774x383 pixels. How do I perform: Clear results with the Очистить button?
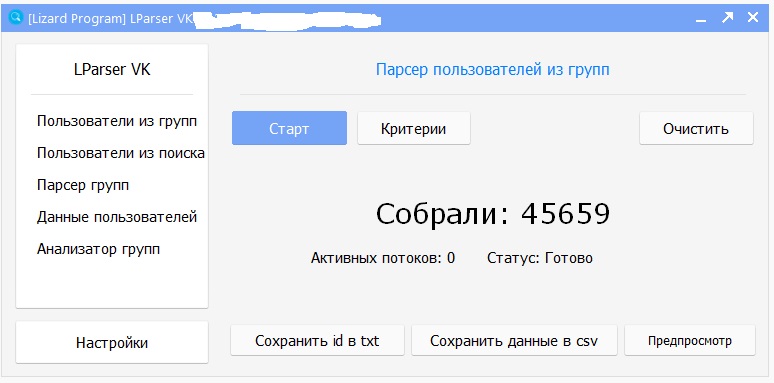coord(696,128)
